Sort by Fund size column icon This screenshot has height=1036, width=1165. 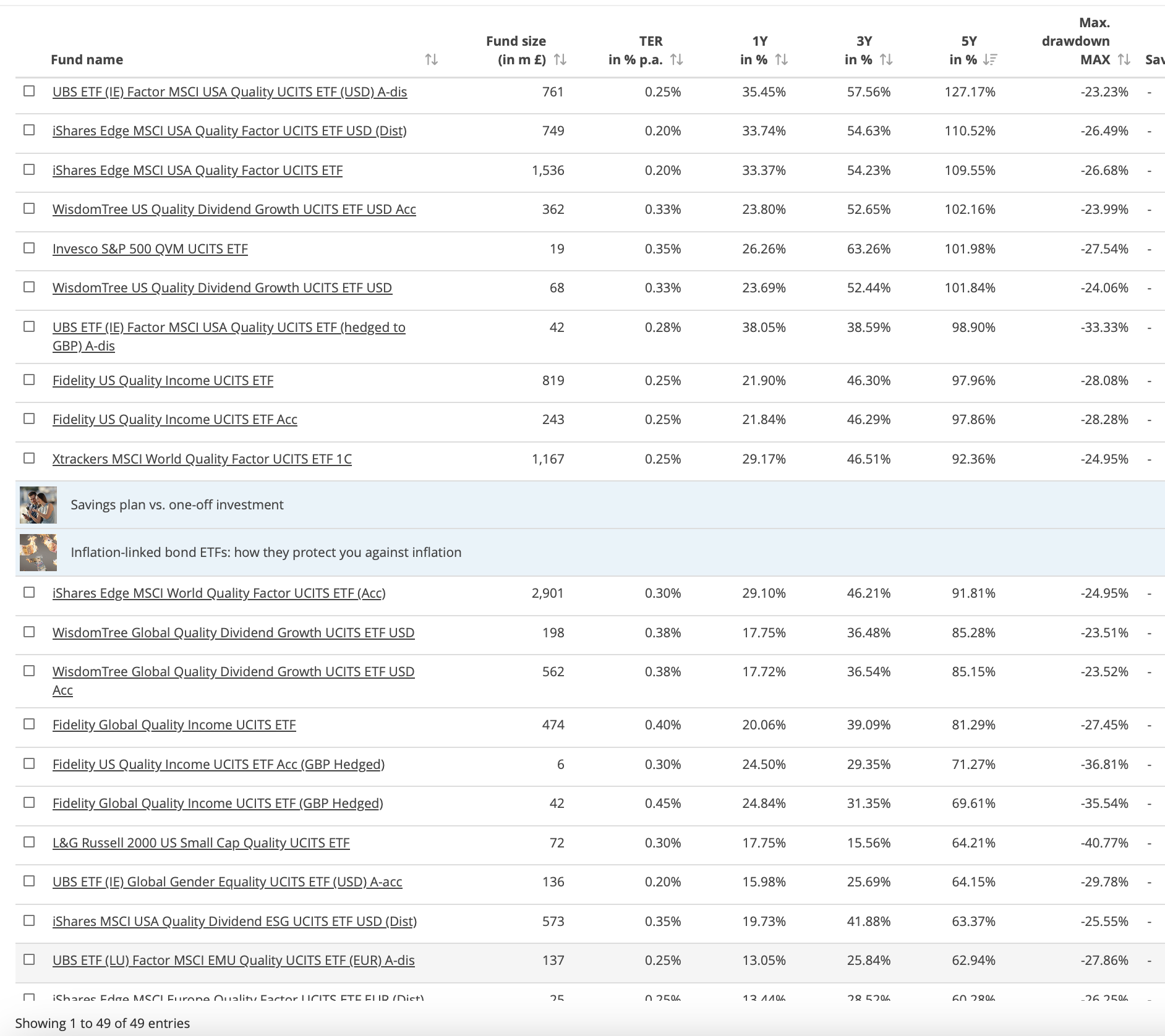[x=560, y=59]
